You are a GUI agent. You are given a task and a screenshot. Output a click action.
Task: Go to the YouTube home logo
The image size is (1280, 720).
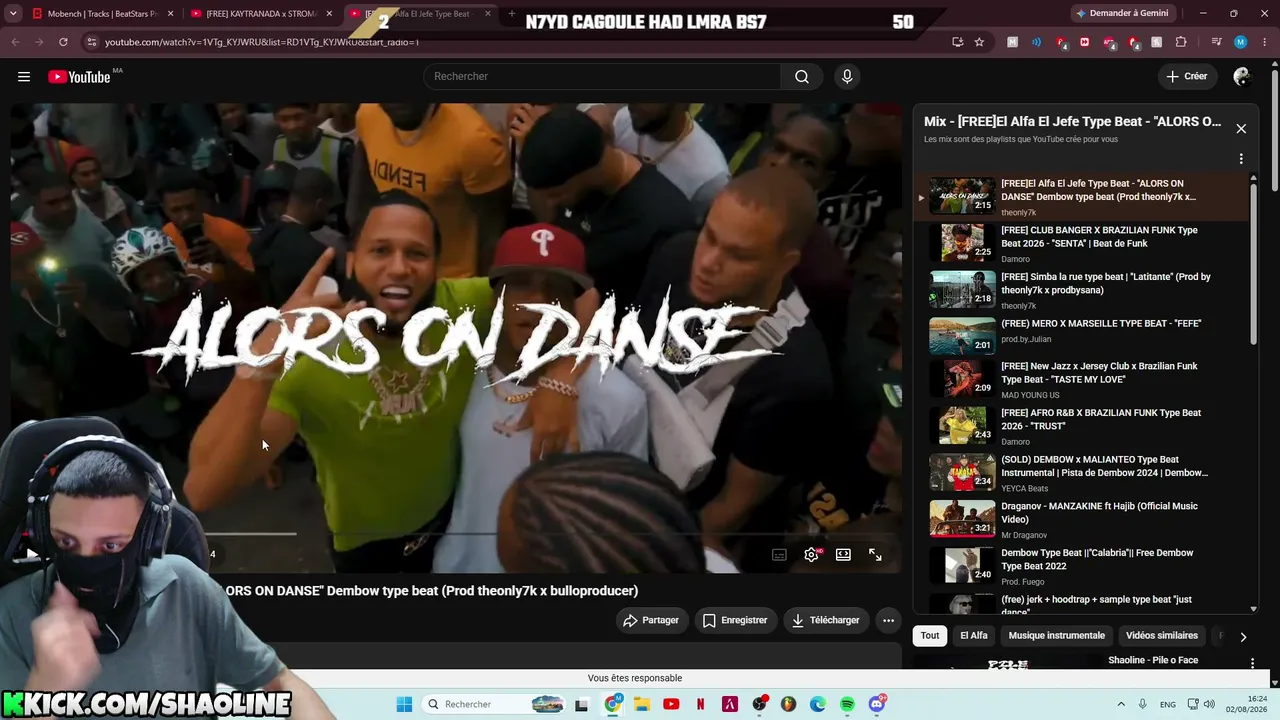tap(79, 77)
